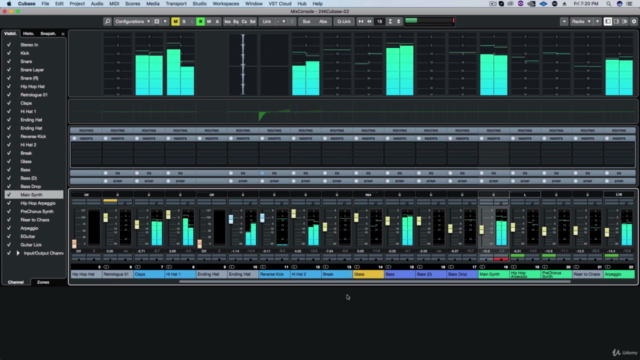This screenshot has width=640, height=360.
Task: Open the Audio menu
Action: tap(97, 4)
